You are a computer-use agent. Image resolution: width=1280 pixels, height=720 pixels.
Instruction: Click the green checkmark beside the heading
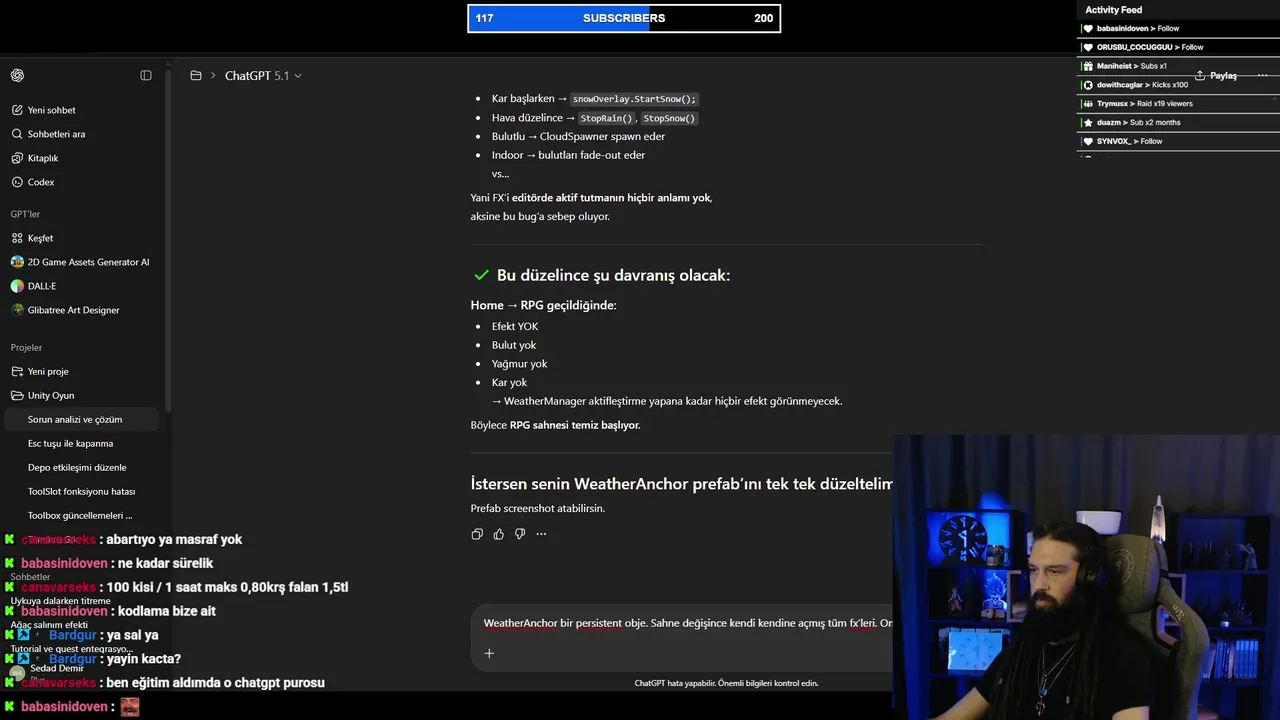click(481, 275)
